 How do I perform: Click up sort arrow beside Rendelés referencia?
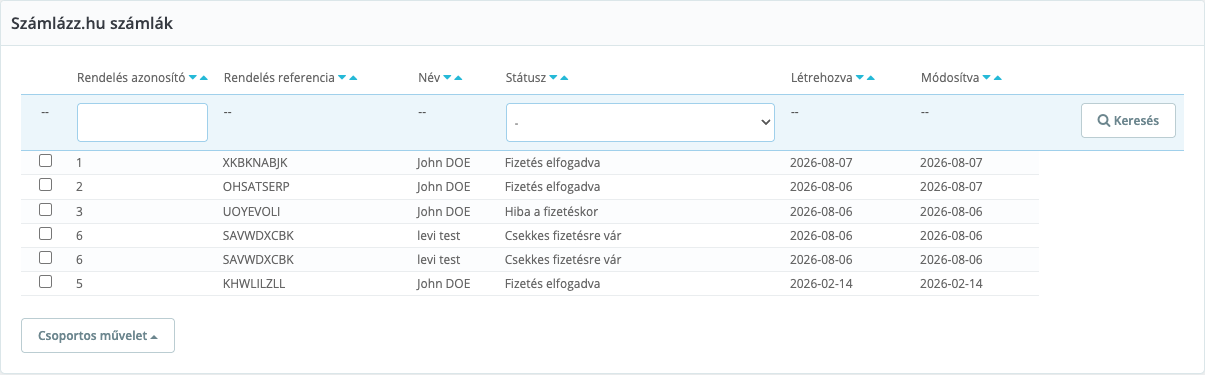(353, 77)
